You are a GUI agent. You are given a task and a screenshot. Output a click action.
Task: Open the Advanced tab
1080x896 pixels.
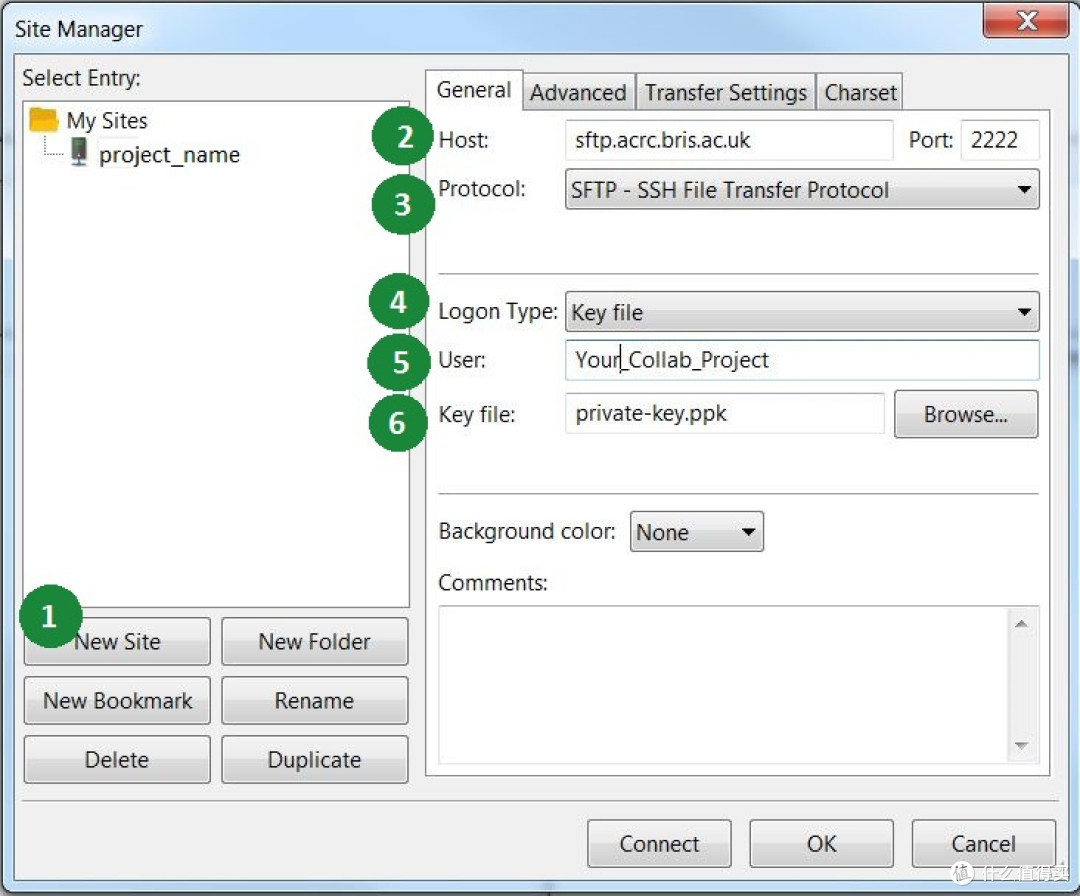tap(578, 92)
